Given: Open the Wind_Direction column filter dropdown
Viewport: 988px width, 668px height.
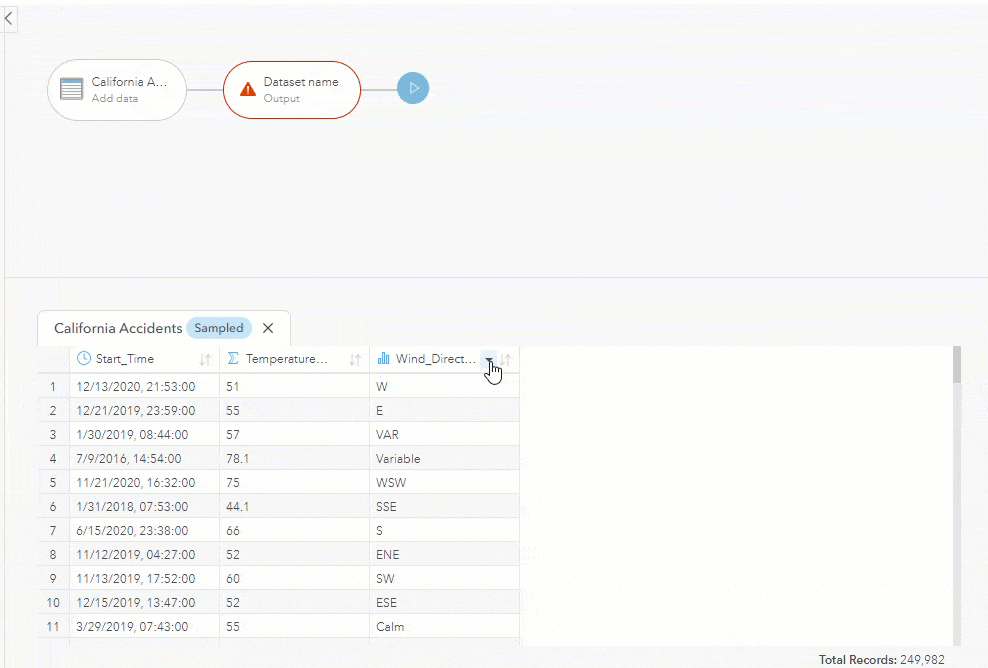Looking at the screenshot, I should pyautogui.click(x=489, y=359).
